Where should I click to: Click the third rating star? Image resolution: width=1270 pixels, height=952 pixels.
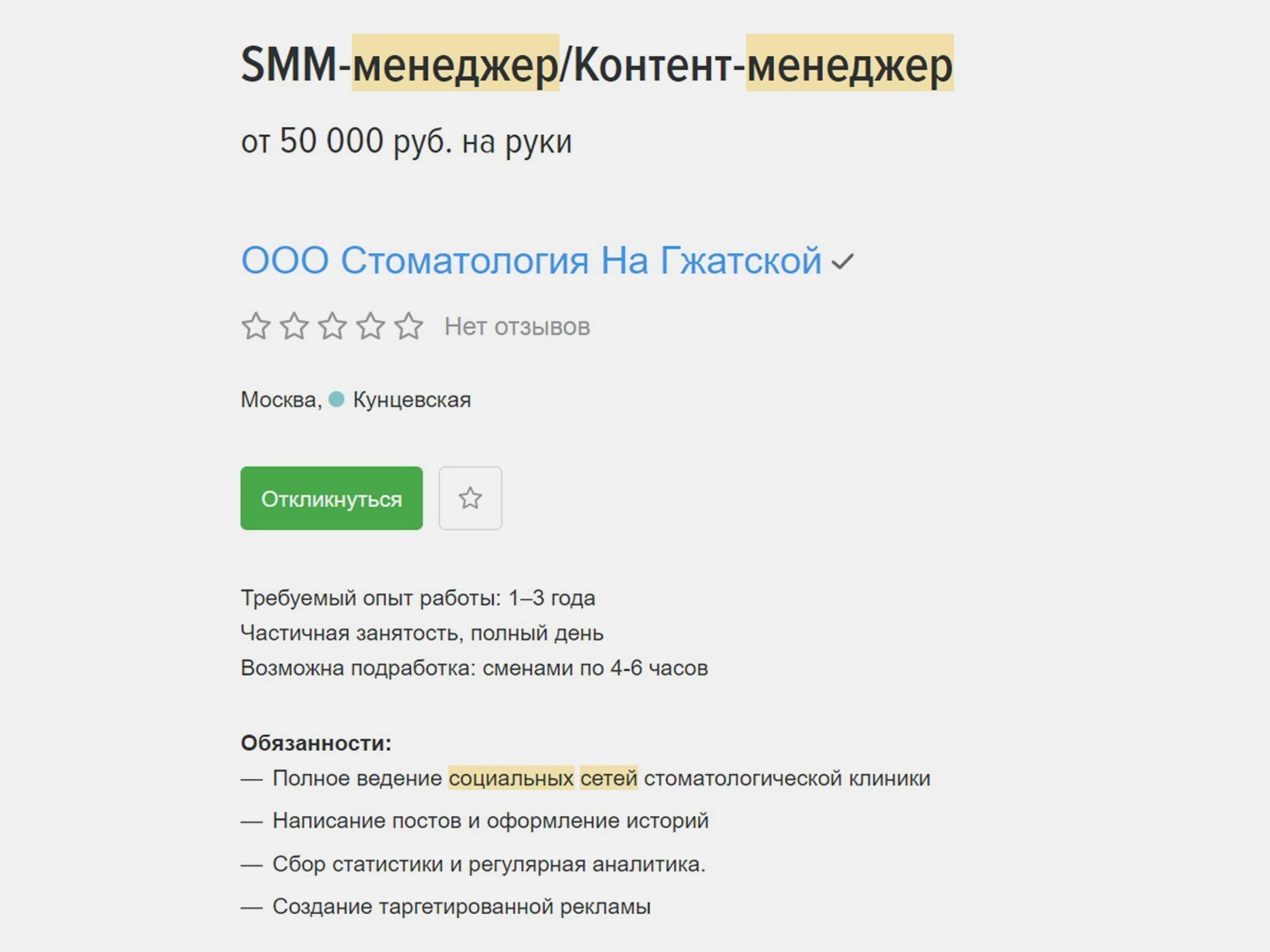(x=332, y=326)
